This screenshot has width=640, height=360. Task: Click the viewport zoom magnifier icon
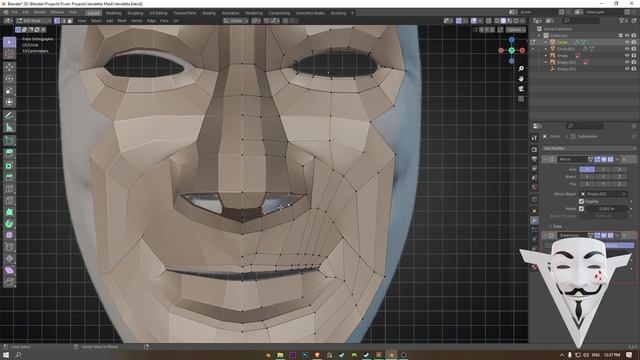(x=521, y=69)
